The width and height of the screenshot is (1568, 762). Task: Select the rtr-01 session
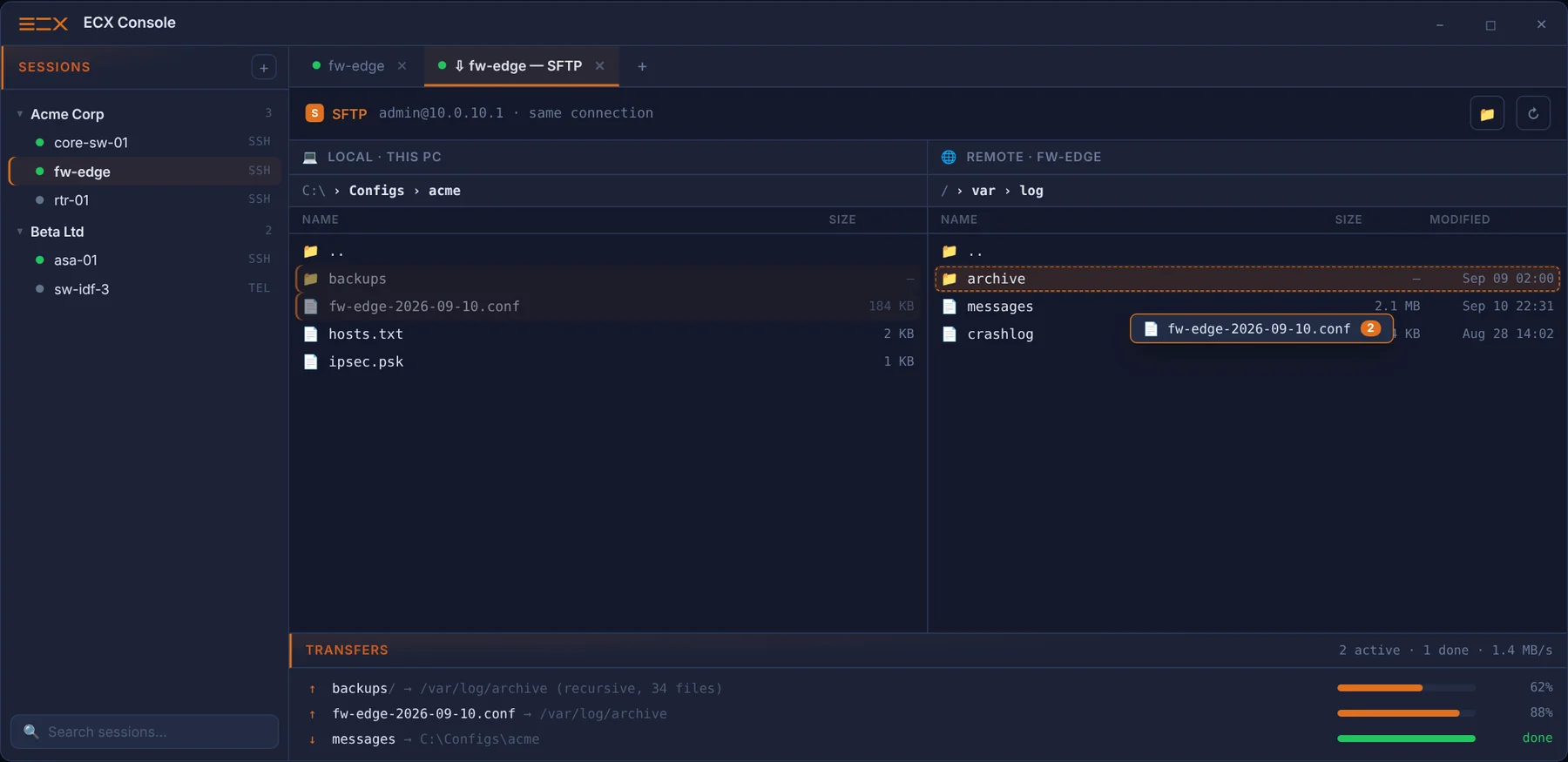click(x=145, y=200)
